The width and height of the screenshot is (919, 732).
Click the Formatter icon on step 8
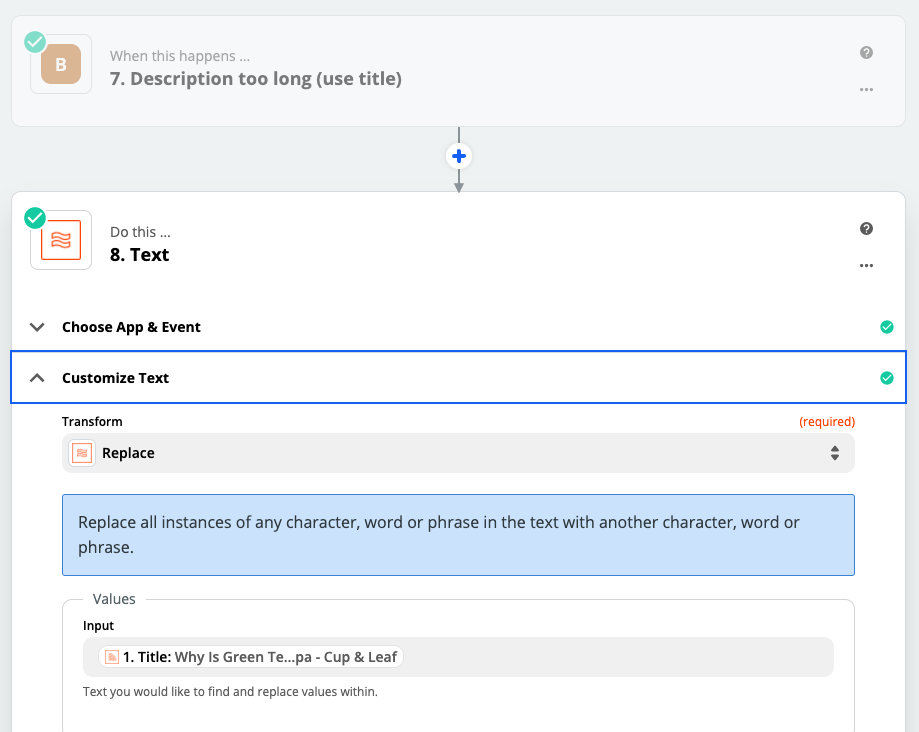[x=61, y=240]
